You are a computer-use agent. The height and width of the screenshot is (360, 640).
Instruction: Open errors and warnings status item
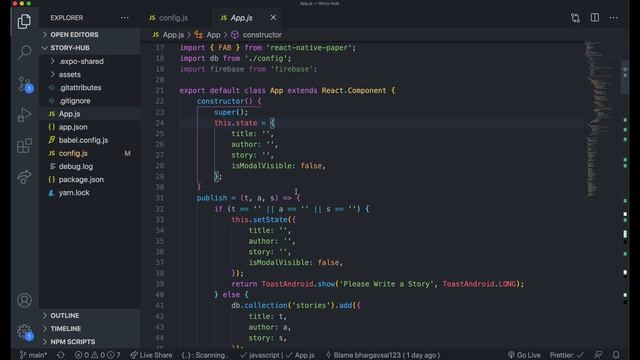(97, 355)
